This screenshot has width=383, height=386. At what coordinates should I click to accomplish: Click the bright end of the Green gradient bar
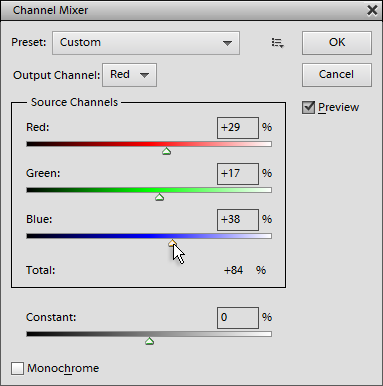[x=267, y=190]
